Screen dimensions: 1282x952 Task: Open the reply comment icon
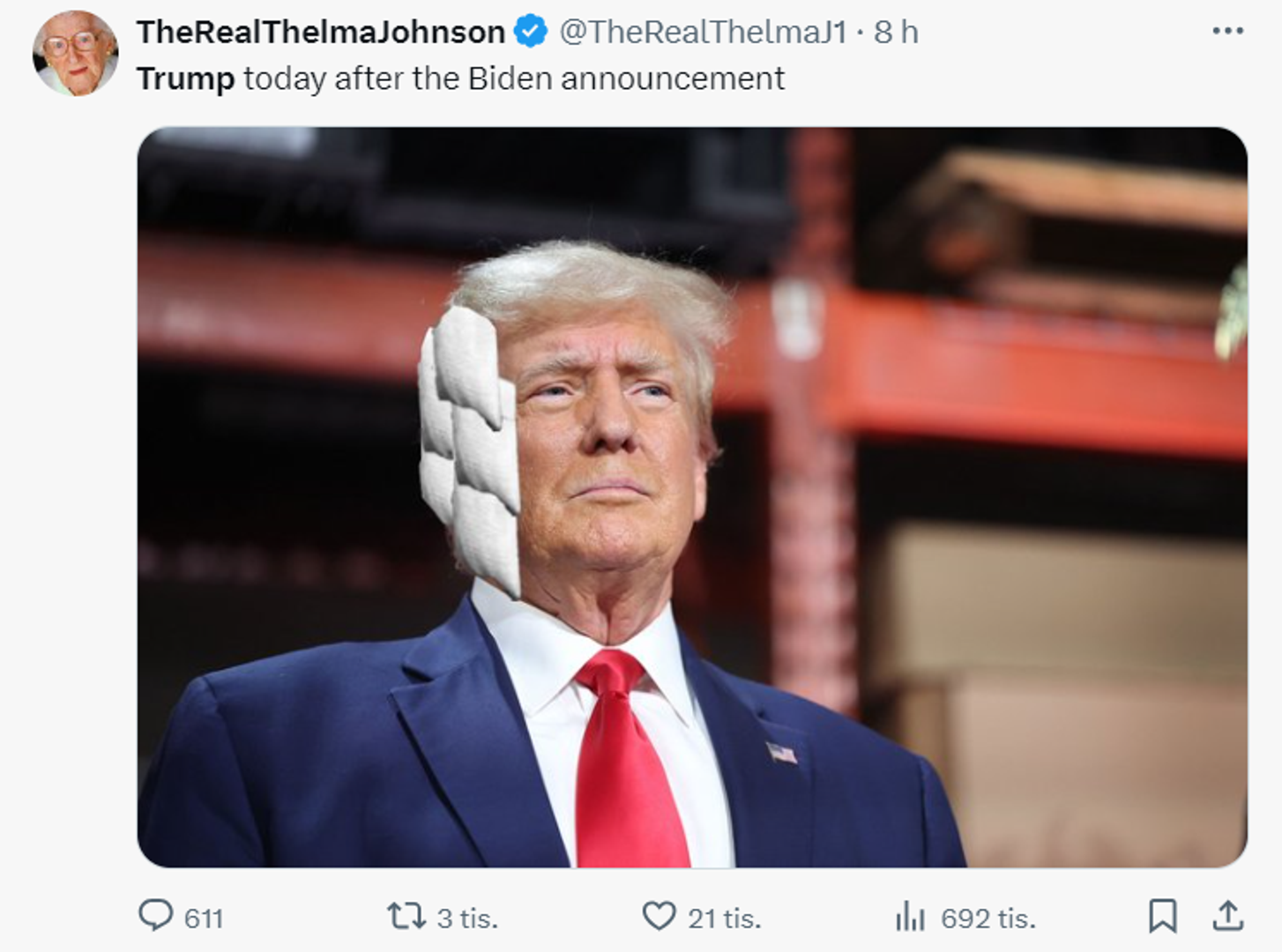coord(156,916)
